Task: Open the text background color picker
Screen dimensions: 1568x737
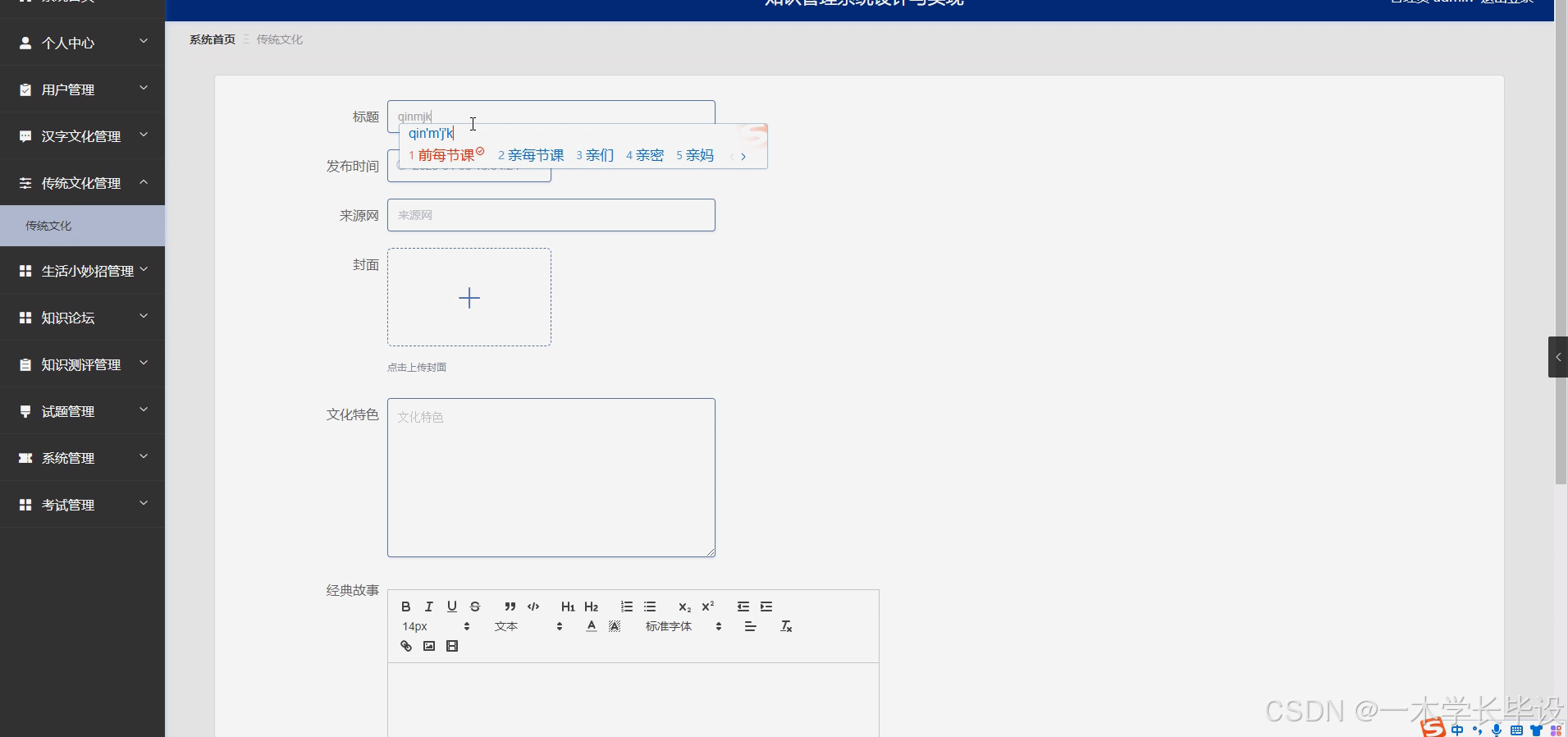Action: (x=615, y=626)
